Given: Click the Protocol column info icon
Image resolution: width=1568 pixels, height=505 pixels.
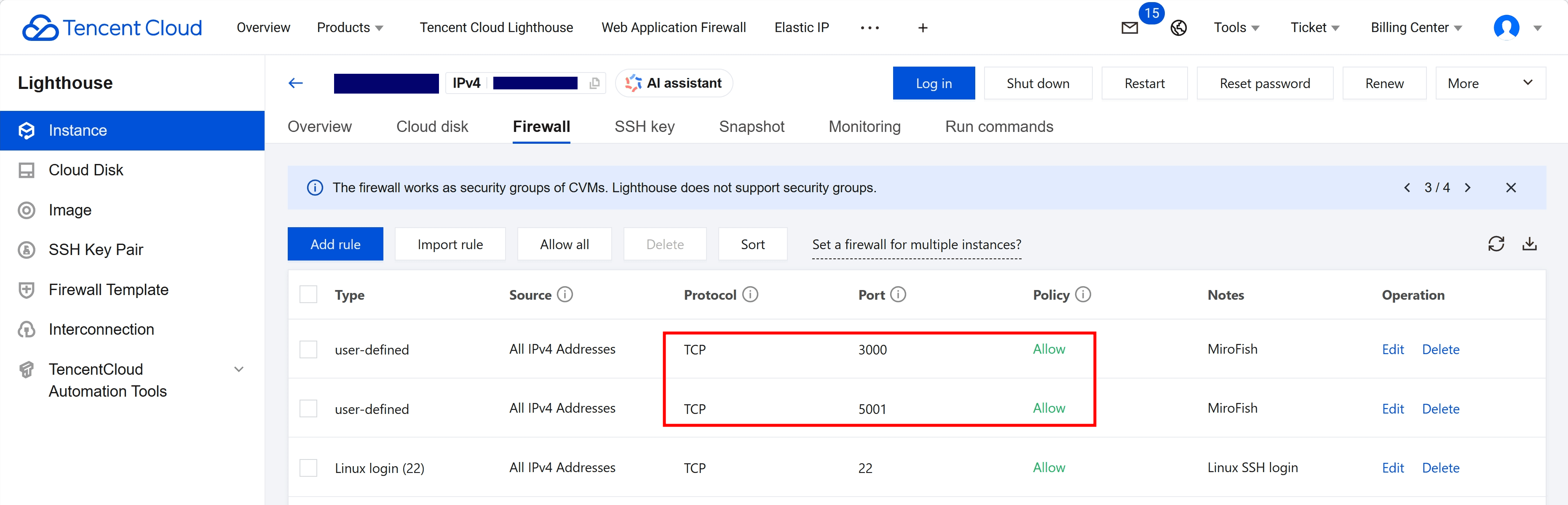Looking at the screenshot, I should (x=750, y=295).
